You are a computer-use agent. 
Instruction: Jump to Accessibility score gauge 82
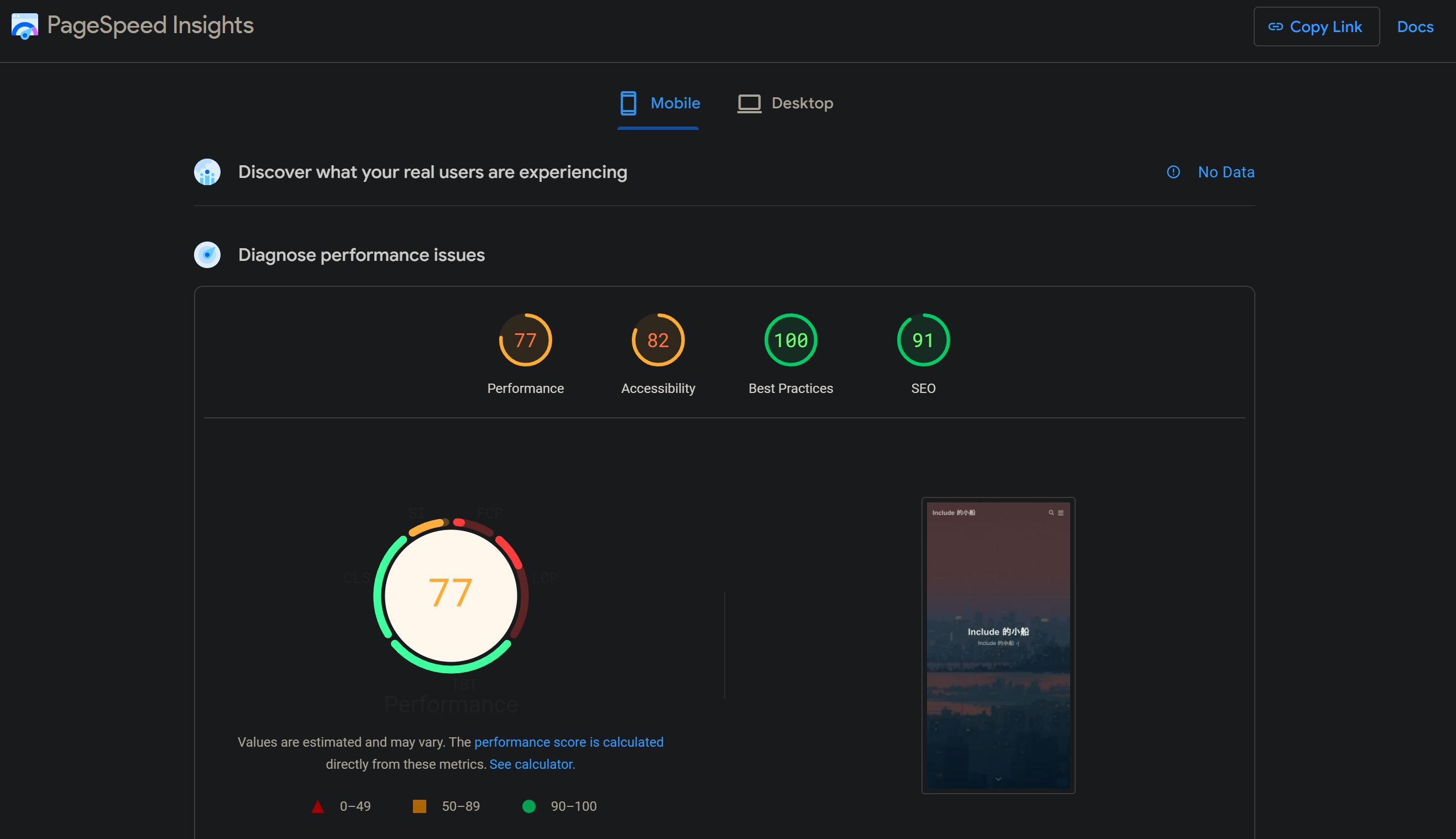(657, 340)
